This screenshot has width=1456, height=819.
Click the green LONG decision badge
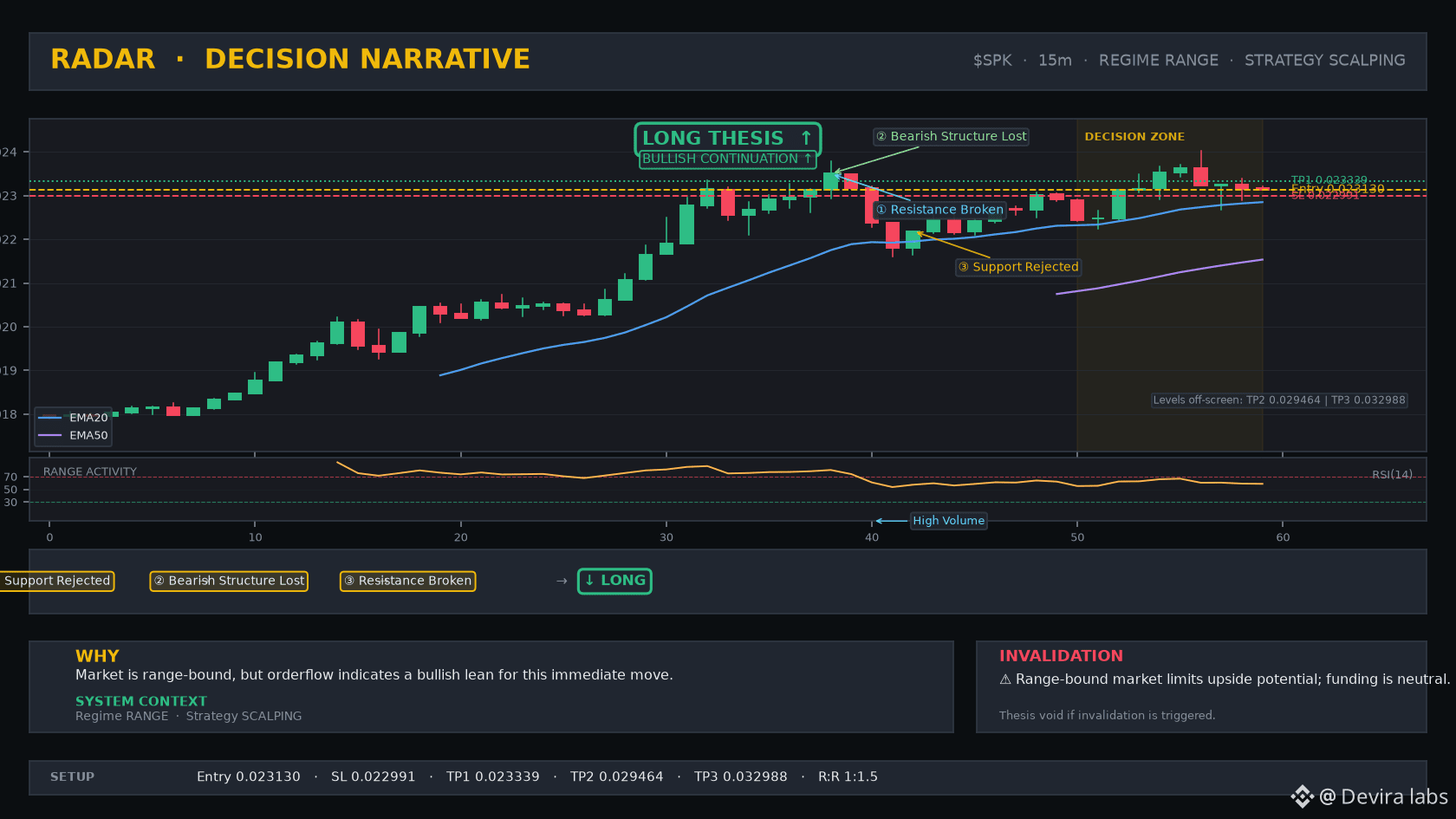point(614,581)
